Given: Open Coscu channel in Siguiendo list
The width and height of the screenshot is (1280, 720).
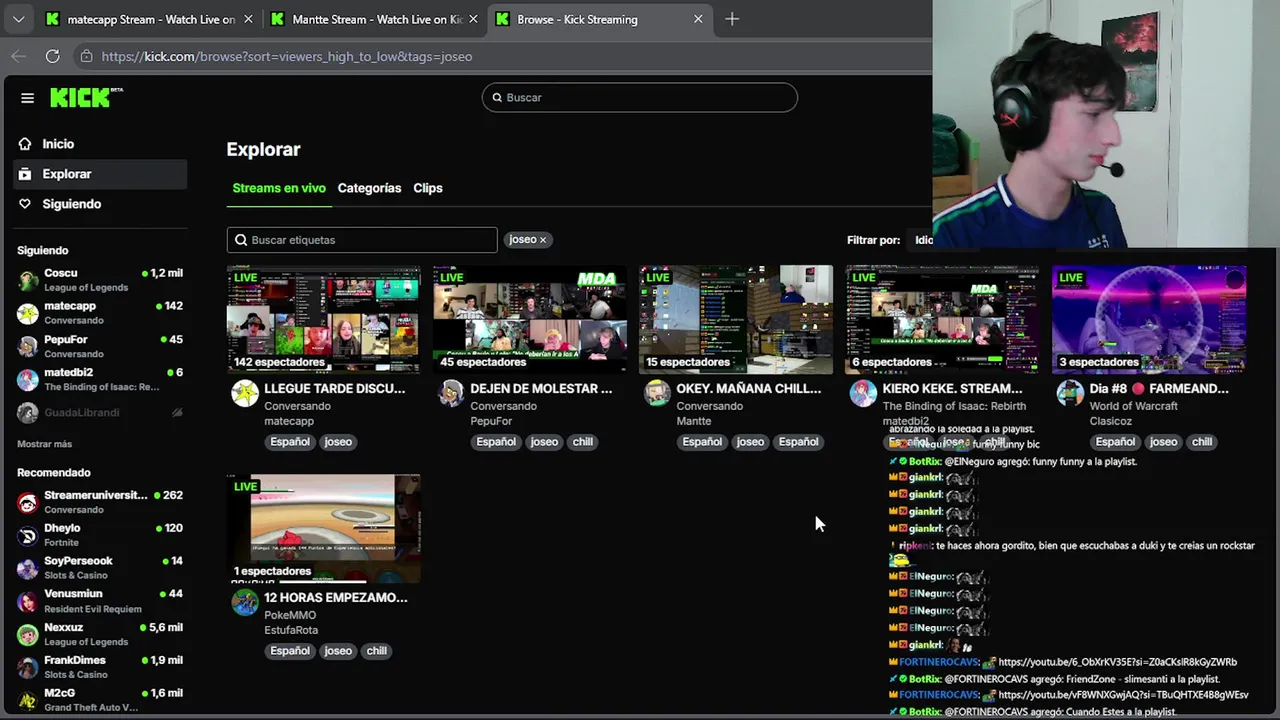Looking at the screenshot, I should [x=100, y=280].
